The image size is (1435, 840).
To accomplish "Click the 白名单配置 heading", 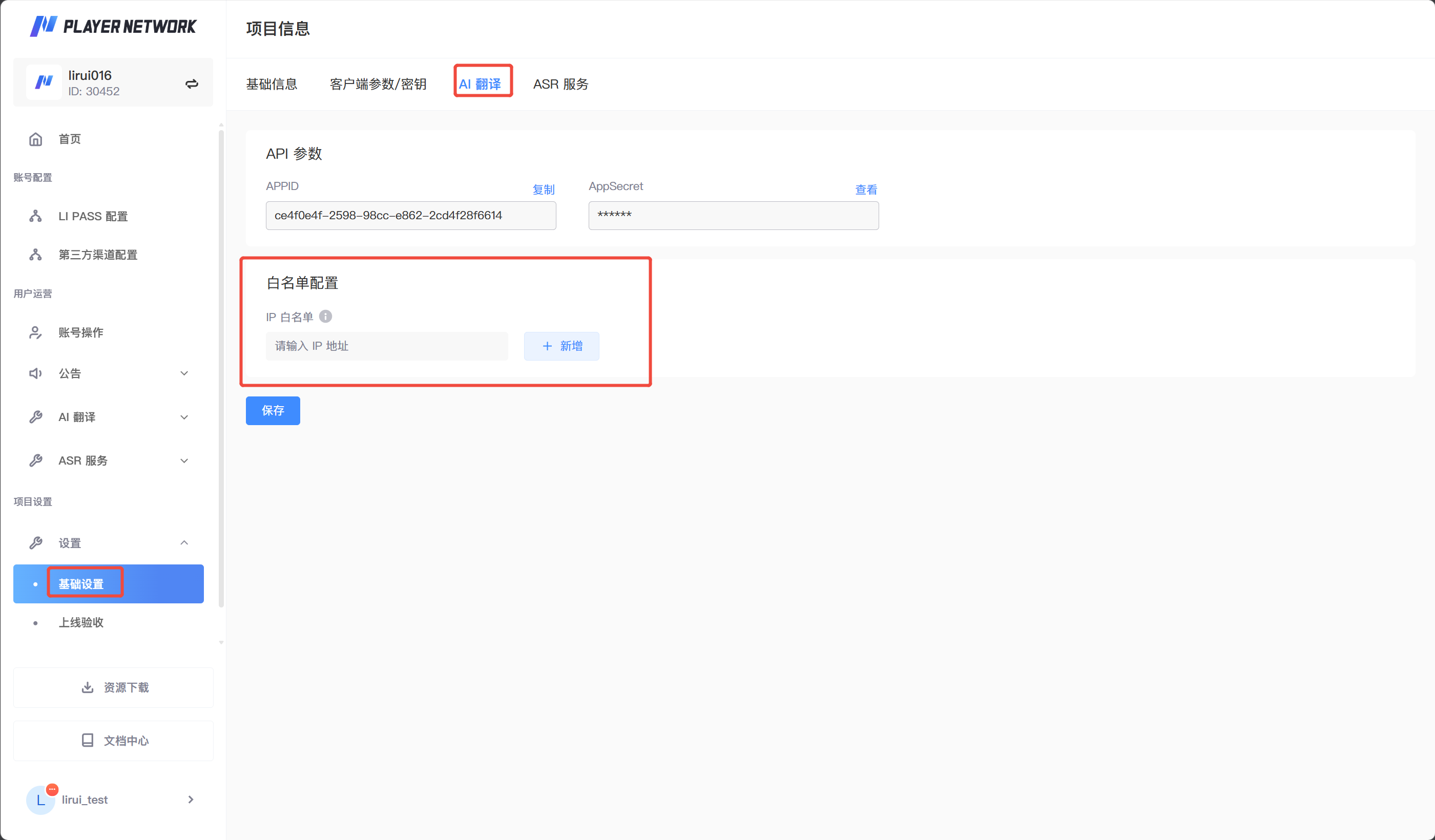I will pyautogui.click(x=302, y=283).
